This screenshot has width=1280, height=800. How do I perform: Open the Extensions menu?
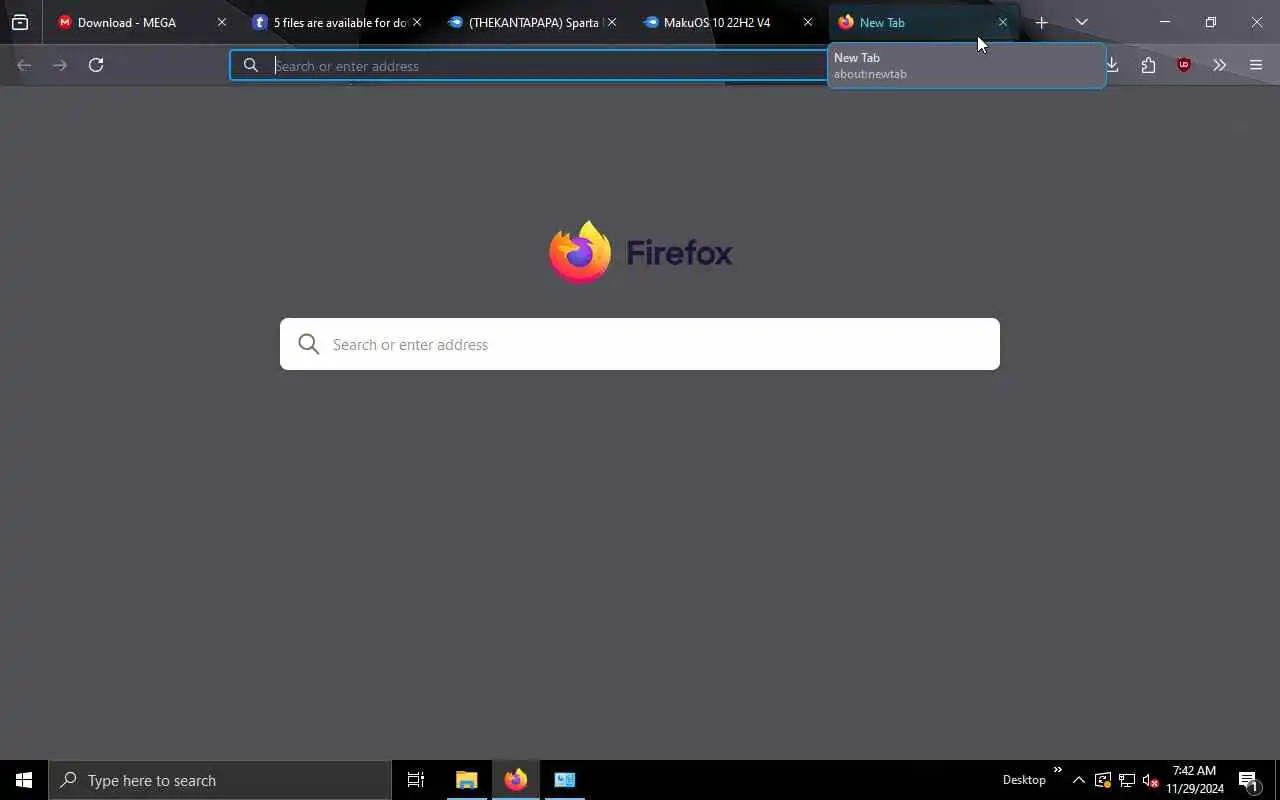pos(1148,65)
